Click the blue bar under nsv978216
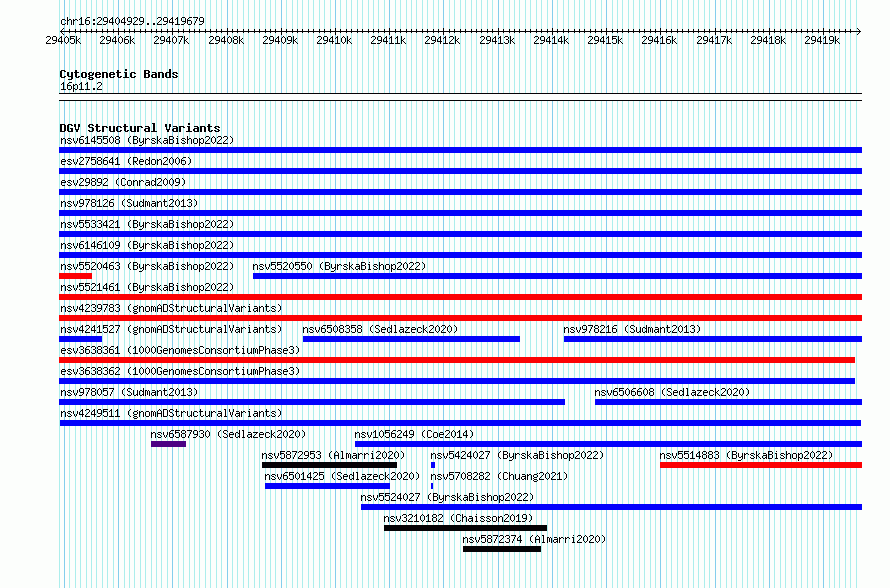 click(x=713, y=339)
